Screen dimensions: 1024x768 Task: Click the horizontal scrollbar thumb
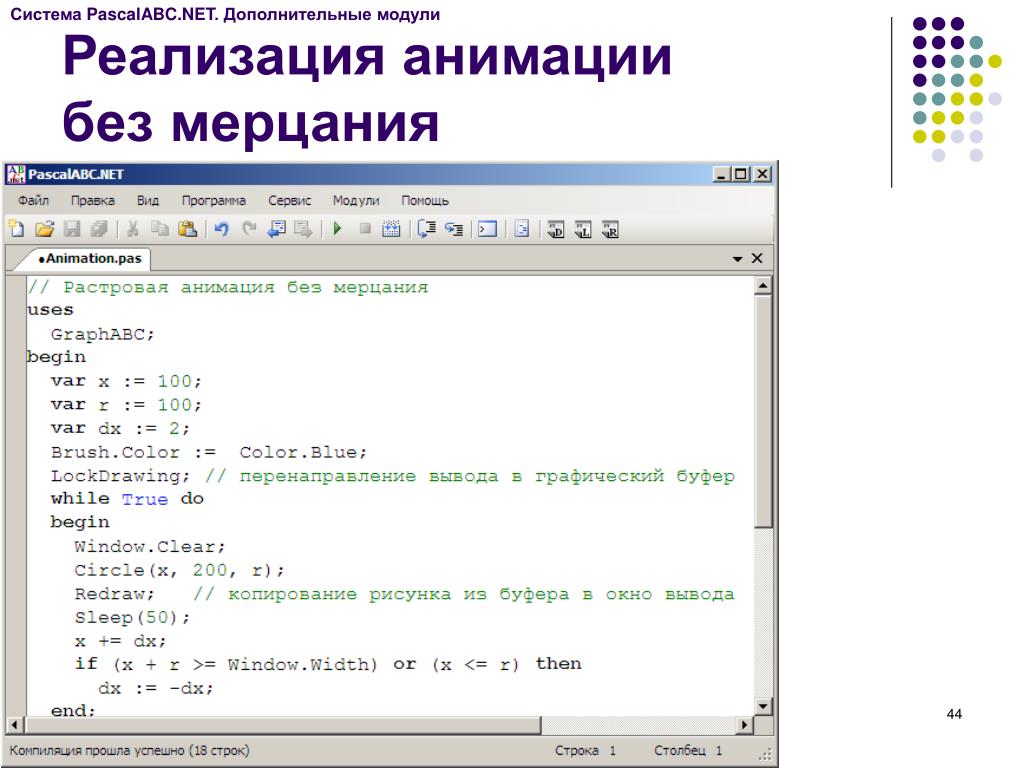click(282, 725)
